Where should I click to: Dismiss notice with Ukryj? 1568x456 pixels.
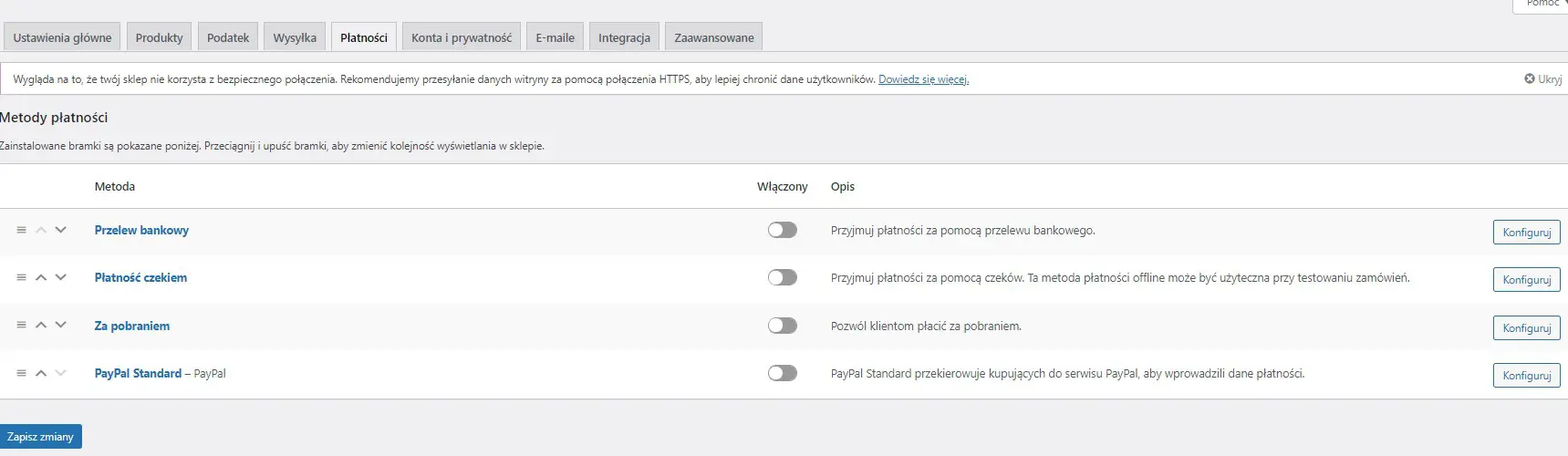pyautogui.click(x=1542, y=79)
